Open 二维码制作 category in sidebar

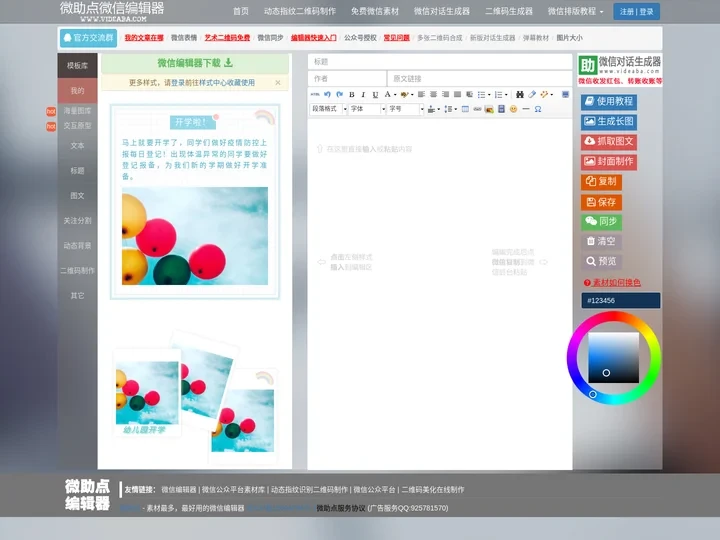(77, 270)
